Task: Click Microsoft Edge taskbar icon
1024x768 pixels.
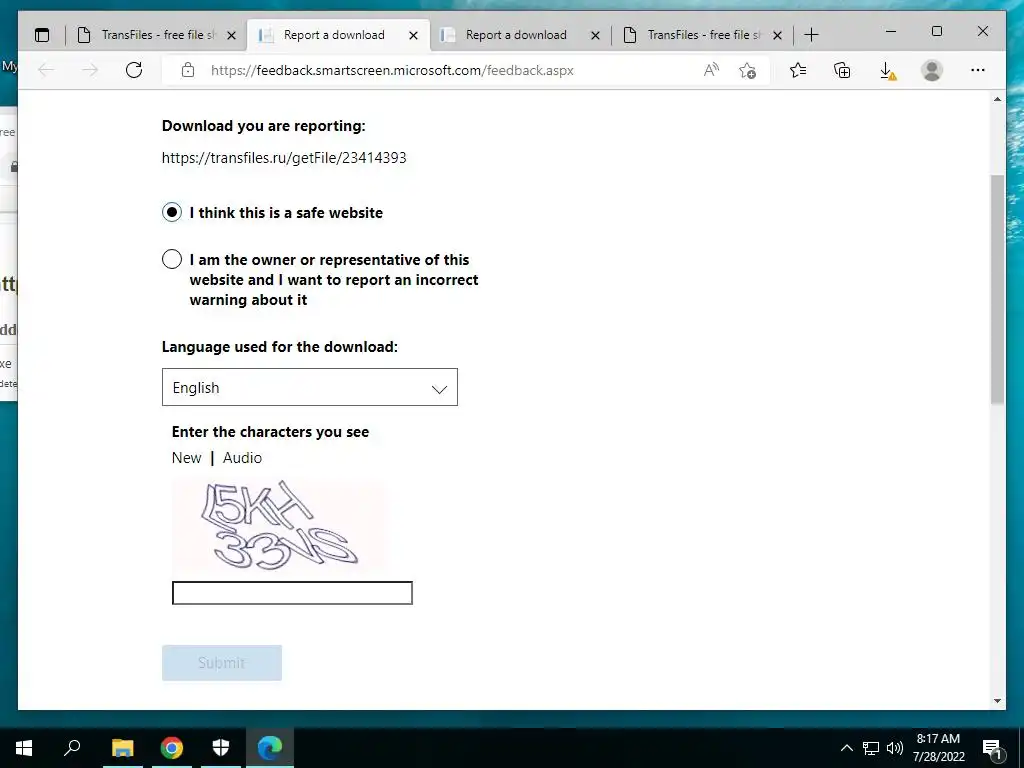Action: click(x=270, y=748)
